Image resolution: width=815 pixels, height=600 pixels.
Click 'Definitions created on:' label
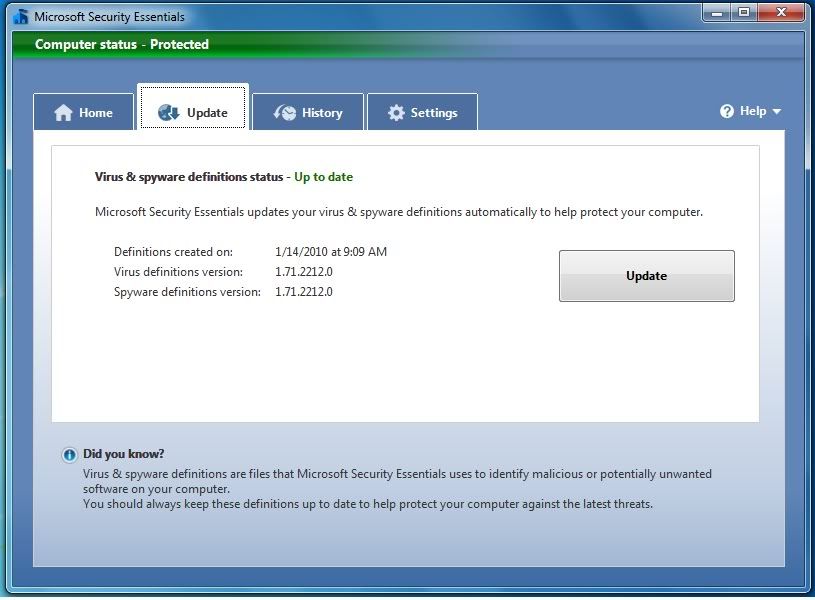tap(173, 252)
